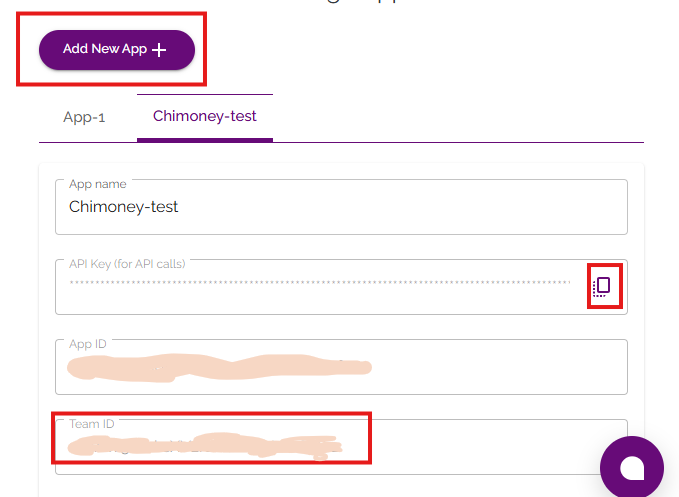Click the "App name" field label
The image size is (679, 497).
click(x=99, y=184)
